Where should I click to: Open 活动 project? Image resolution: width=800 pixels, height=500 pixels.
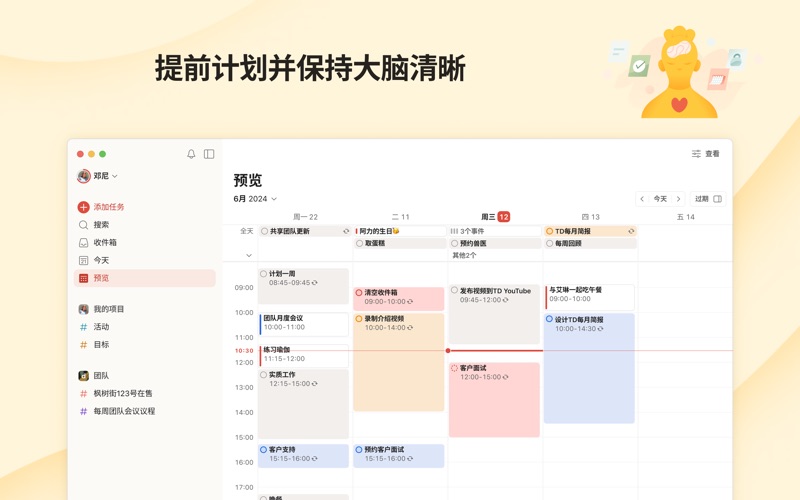[x=145, y=327]
